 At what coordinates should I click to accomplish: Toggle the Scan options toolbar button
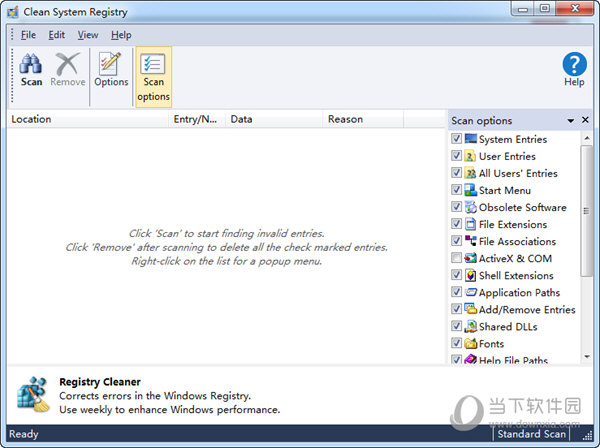coord(153,77)
